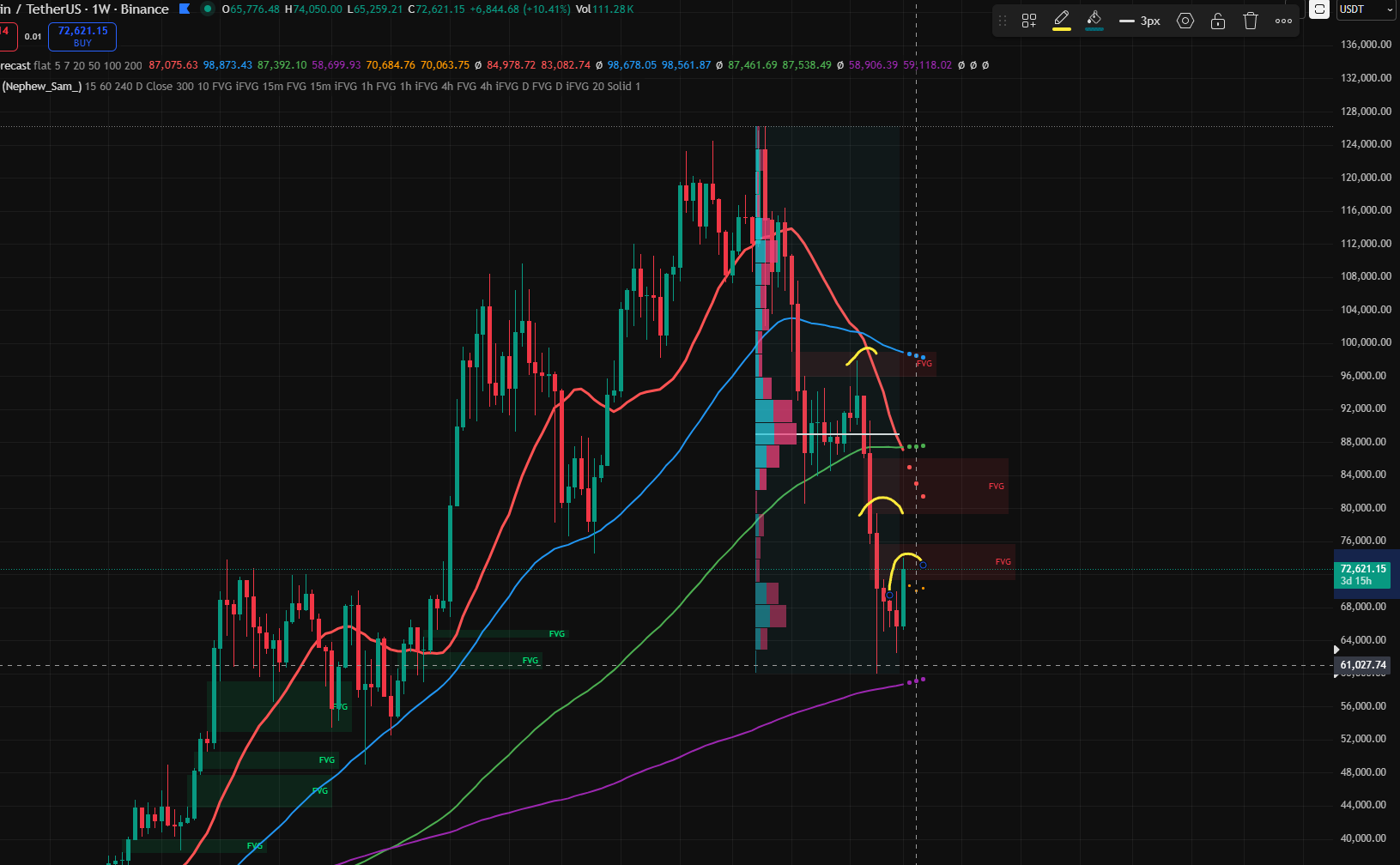The image size is (1400, 865).
Task: Click the 61,027.74 crosshair price label
Action: tap(1362, 665)
